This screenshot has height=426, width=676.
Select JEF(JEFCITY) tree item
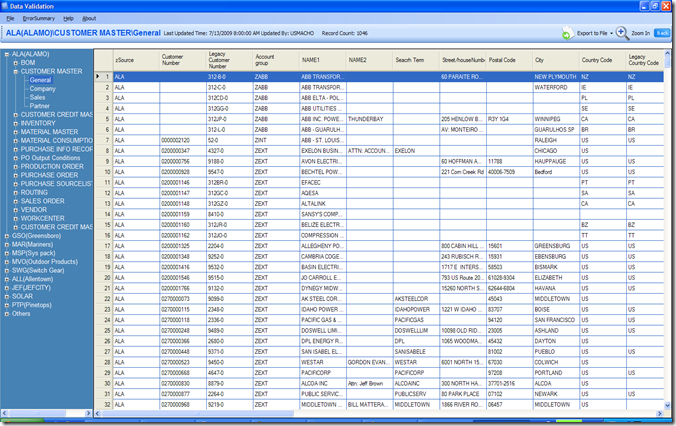pyautogui.click(x=31, y=288)
